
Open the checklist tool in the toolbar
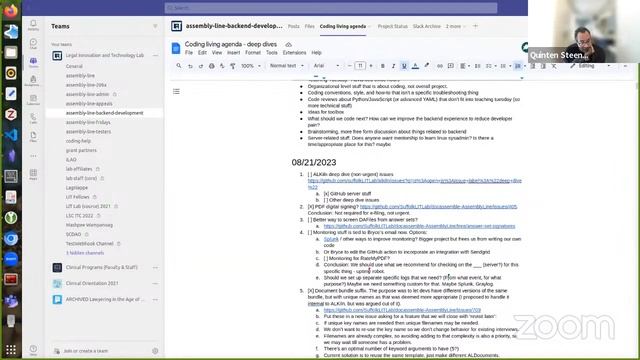489,66
